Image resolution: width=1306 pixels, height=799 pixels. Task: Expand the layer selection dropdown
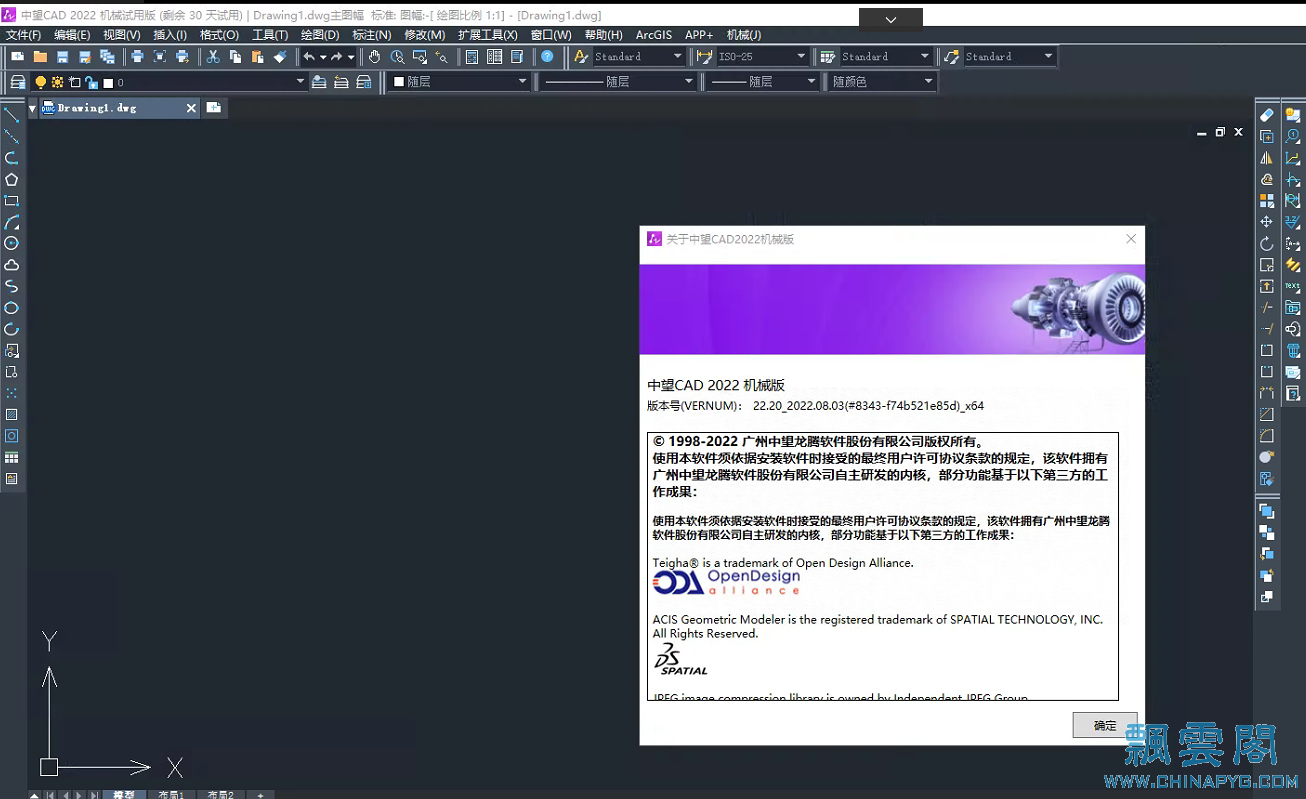[300, 82]
